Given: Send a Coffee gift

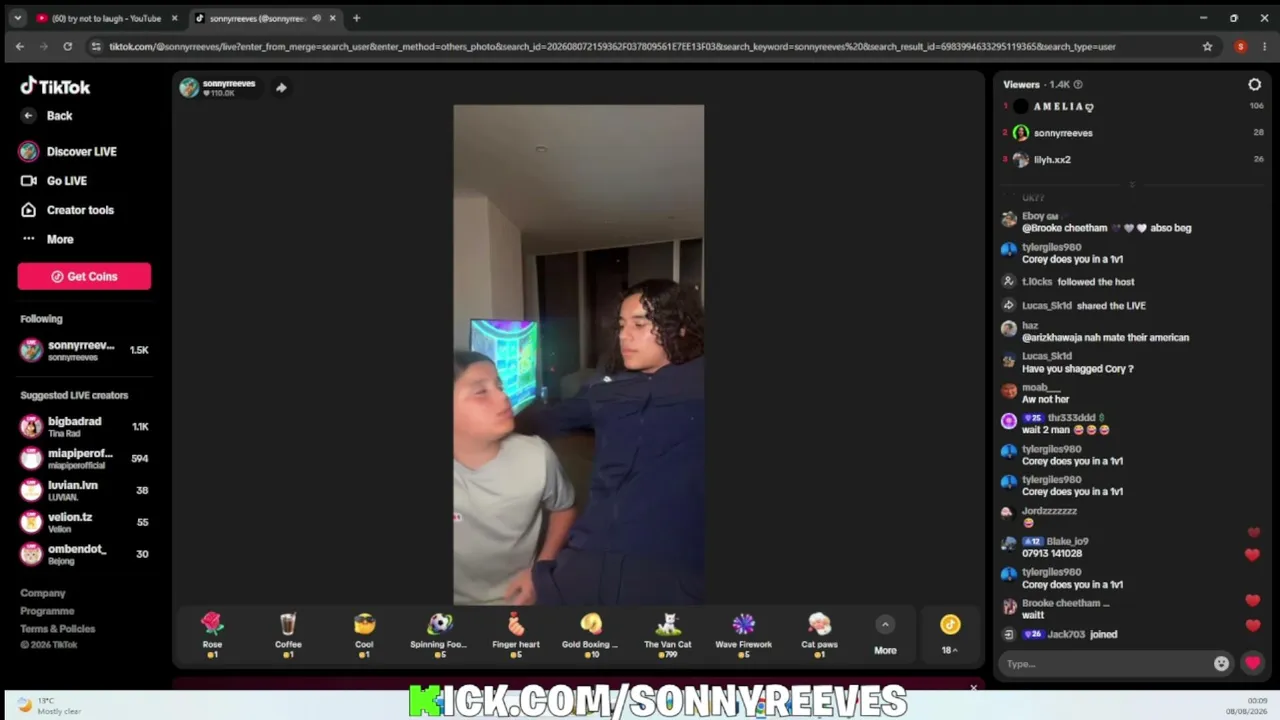Looking at the screenshot, I should point(288,636).
